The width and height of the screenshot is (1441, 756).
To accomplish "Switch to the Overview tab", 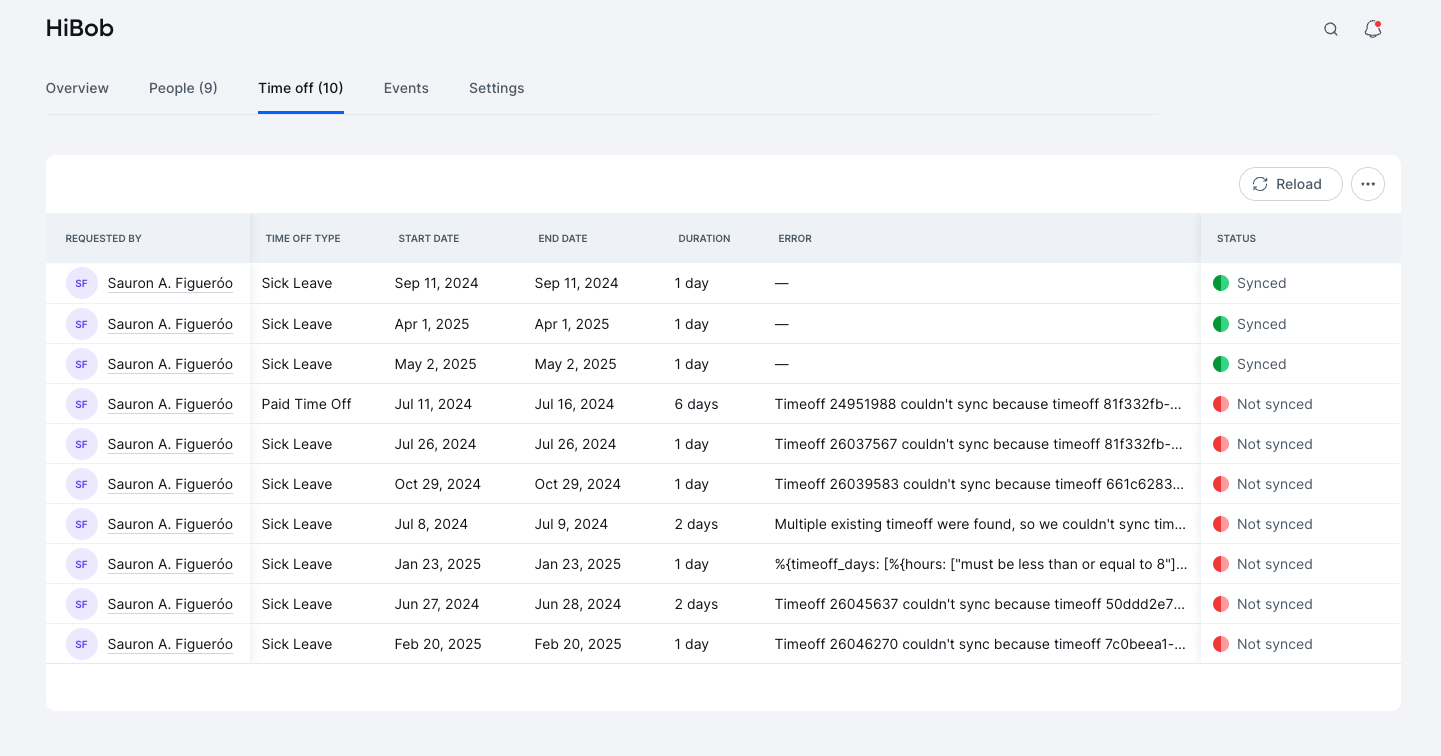I will coord(77,88).
